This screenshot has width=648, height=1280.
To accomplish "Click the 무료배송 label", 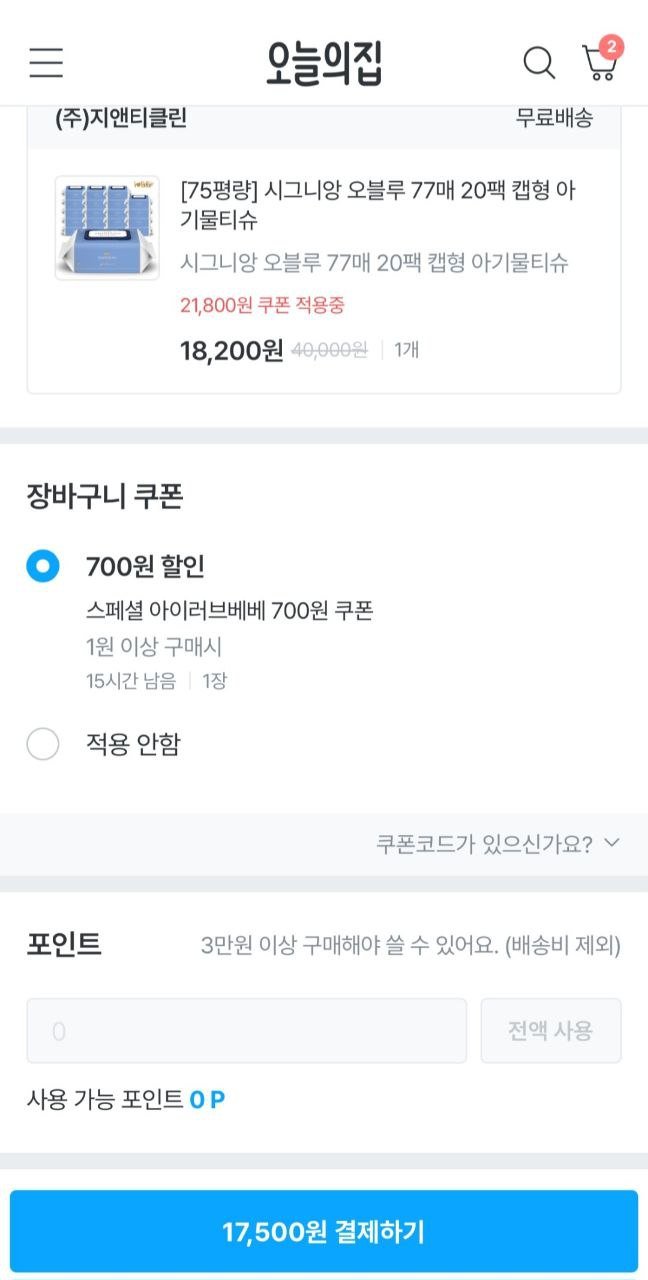I will [x=554, y=118].
